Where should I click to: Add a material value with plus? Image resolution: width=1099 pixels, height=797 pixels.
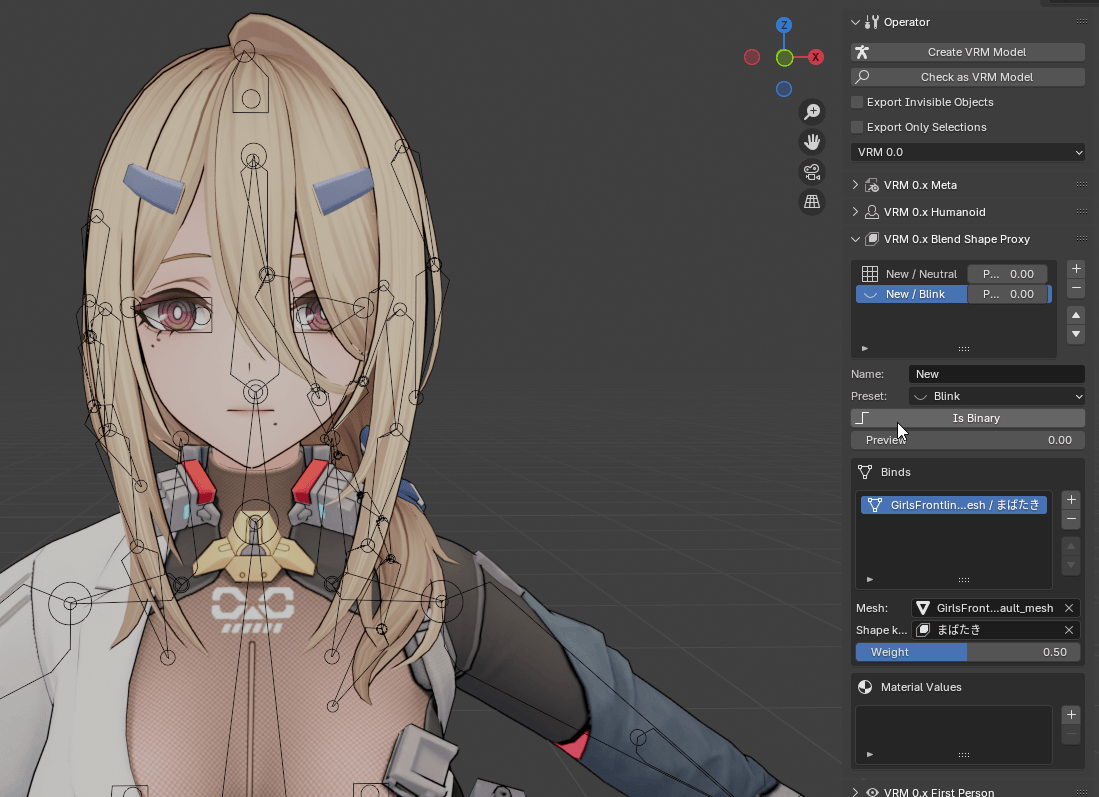pos(1071,714)
